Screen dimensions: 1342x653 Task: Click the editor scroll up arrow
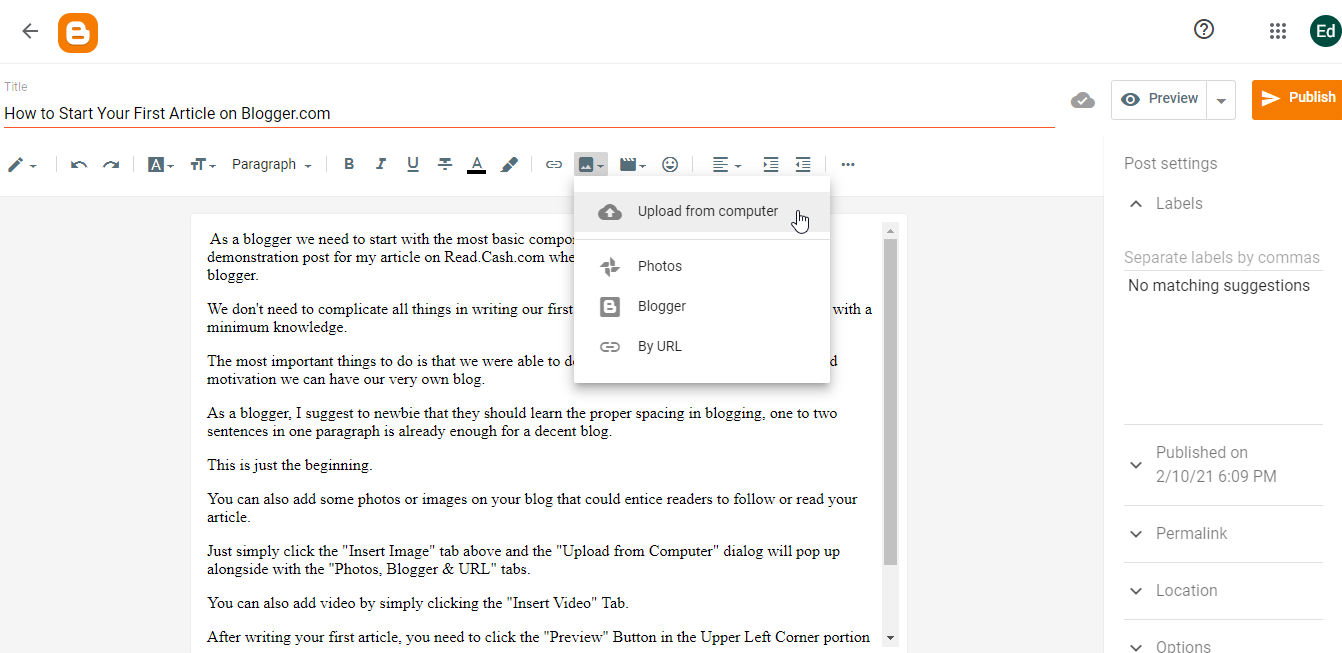(x=890, y=231)
